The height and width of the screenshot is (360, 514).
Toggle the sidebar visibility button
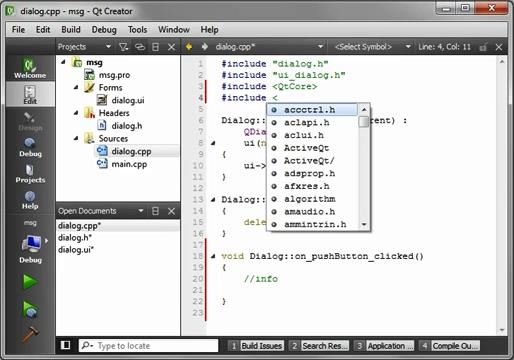pos(65,345)
